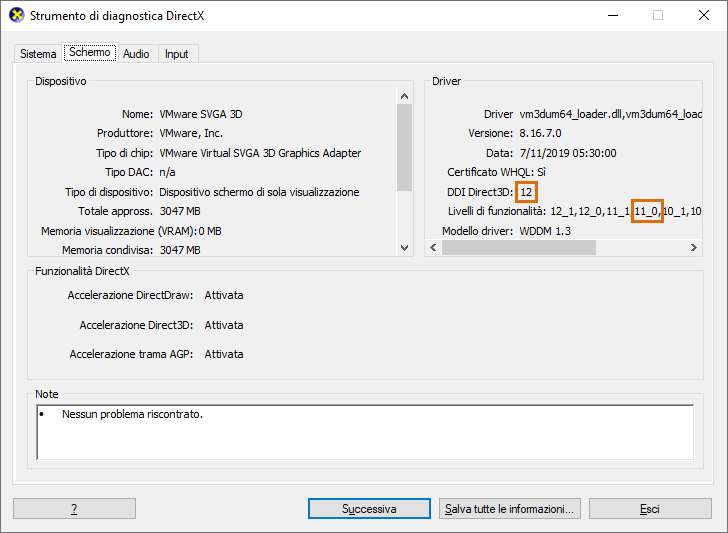Image resolution: width=728 pixels, height=533 pixels.
Task: Click the 'Certificato WHQL: Sì' text
Action: tap(496, 173)
